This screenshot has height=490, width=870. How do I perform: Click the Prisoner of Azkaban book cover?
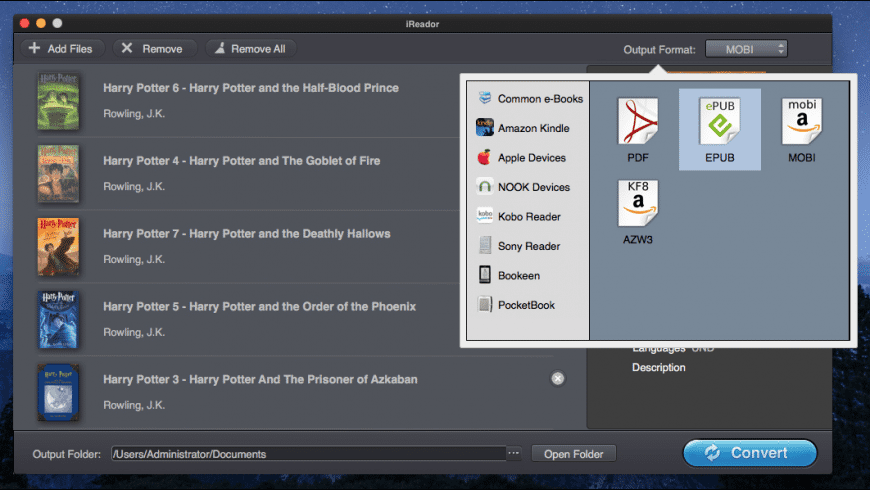[x=58, y=392]
